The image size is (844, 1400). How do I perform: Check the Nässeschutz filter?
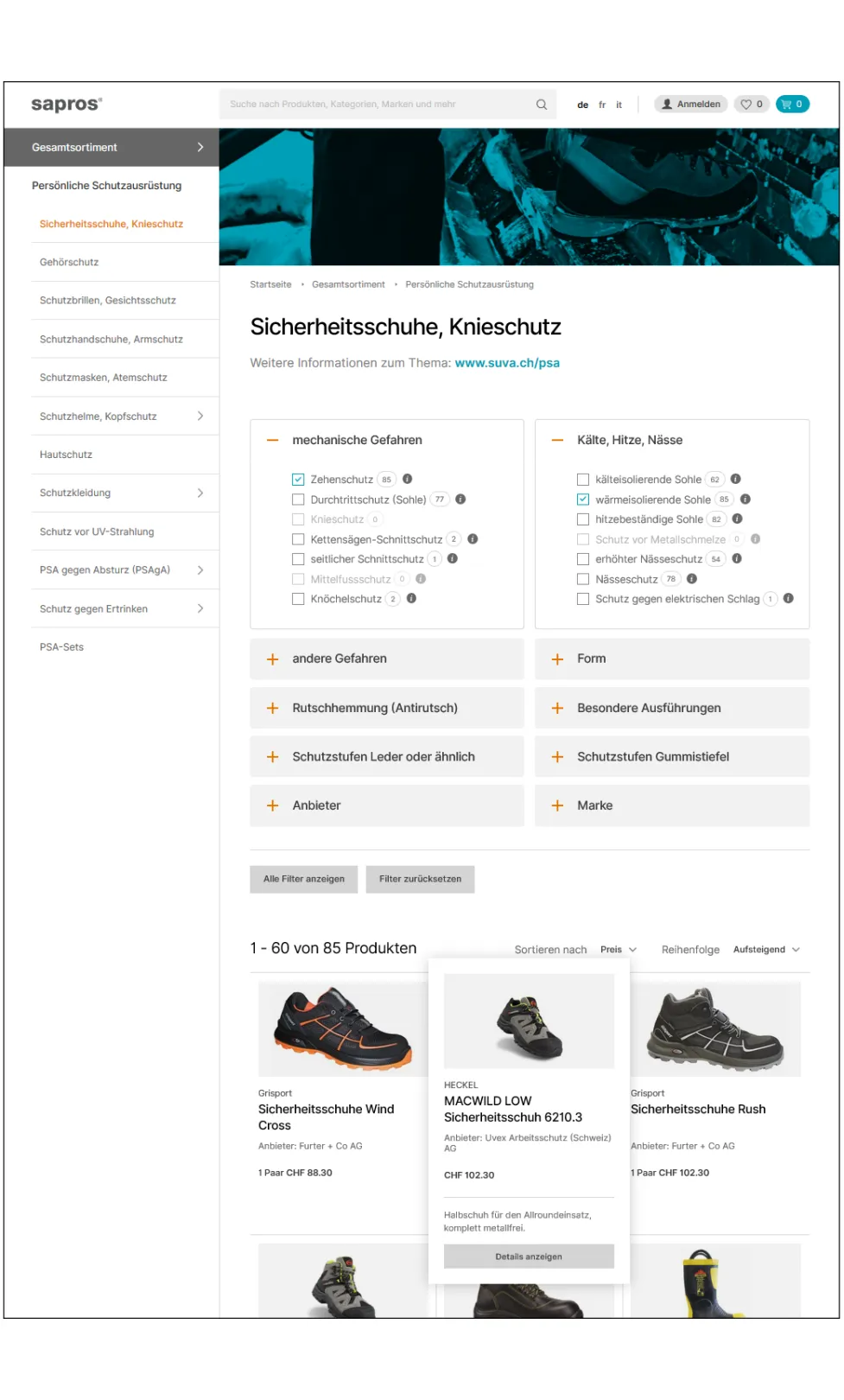point(583,579)
